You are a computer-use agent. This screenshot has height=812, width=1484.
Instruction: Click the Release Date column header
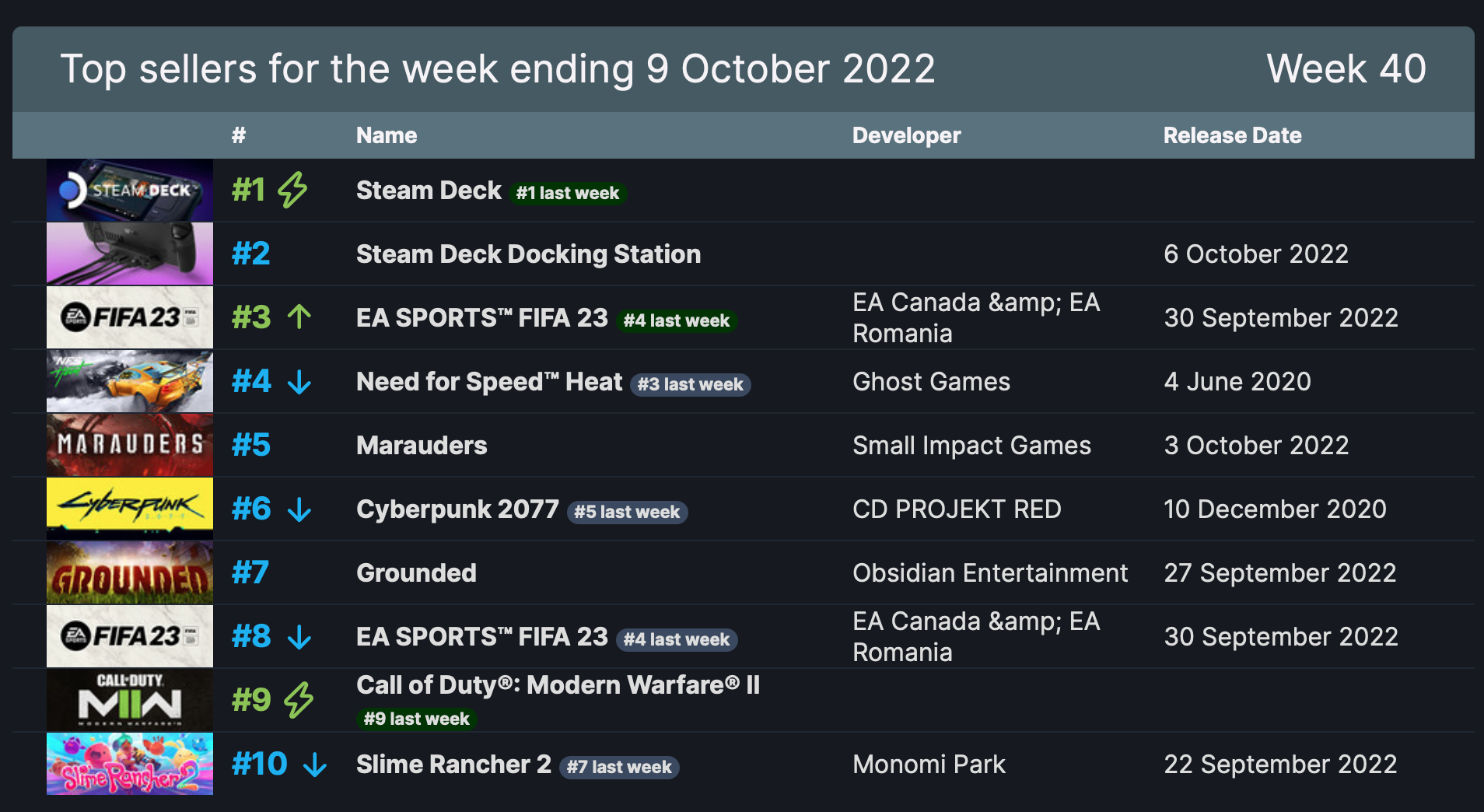pos(1232,135)
